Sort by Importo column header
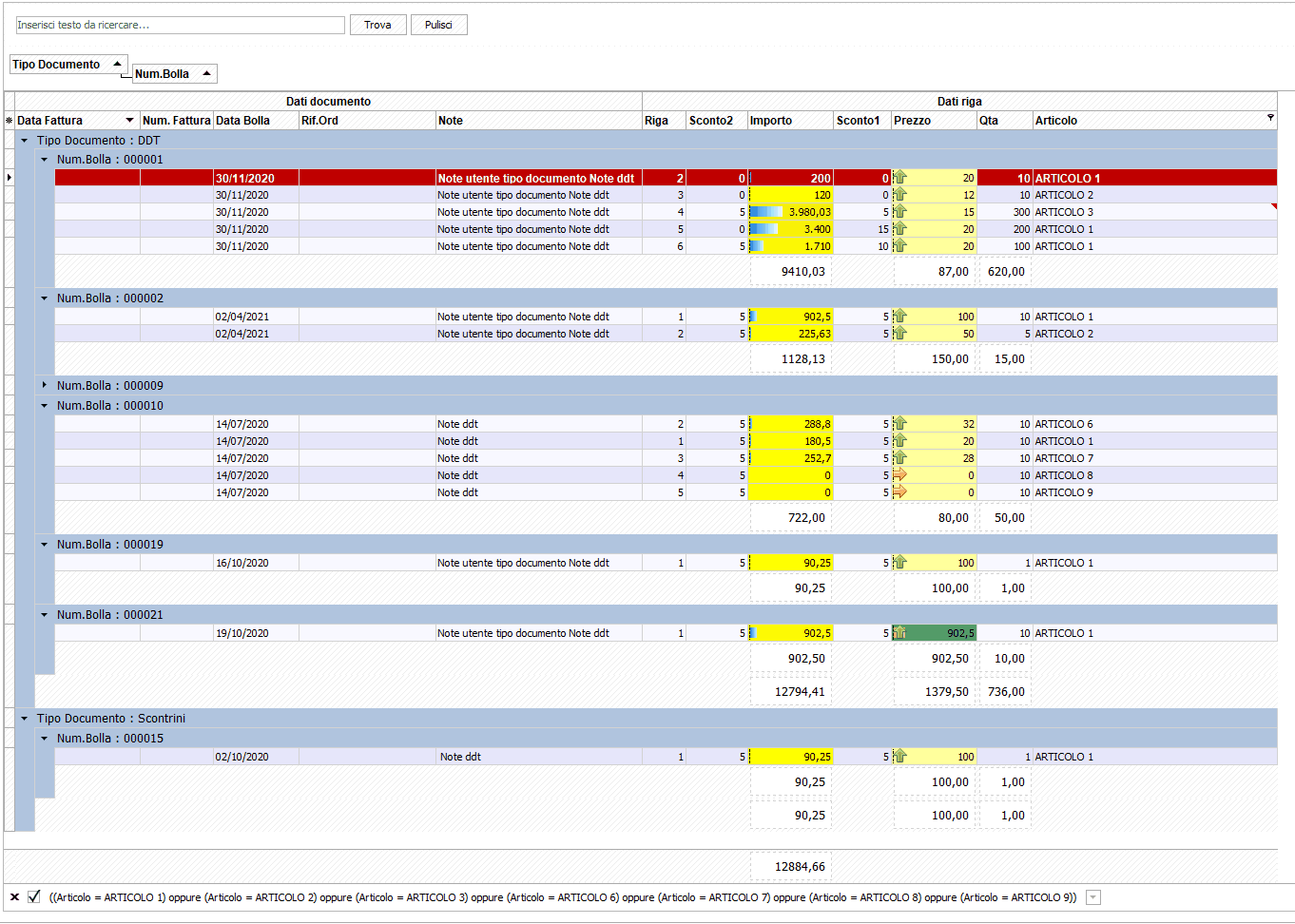1295x924 pixels. pyautogui.click(x=790, y=121)
